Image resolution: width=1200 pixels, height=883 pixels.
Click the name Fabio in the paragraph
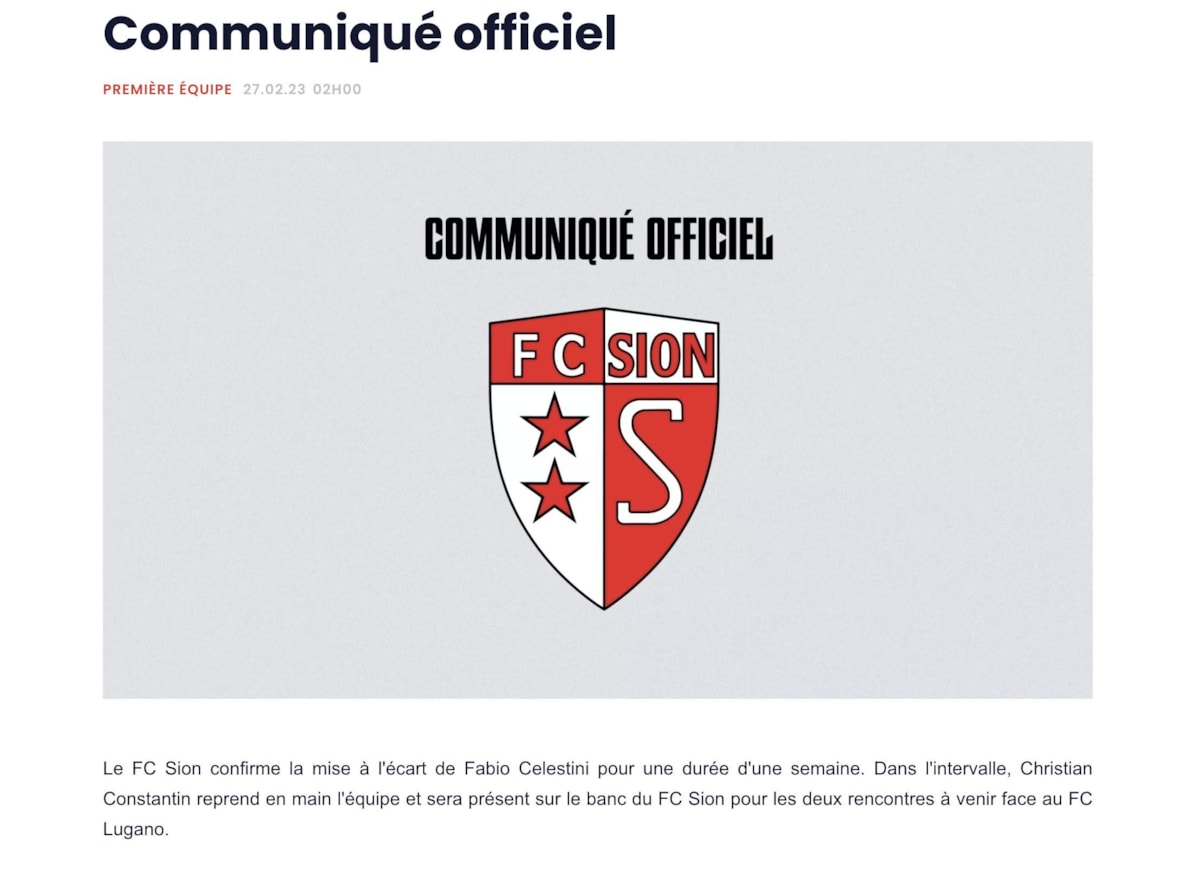(x=488, y=769)
